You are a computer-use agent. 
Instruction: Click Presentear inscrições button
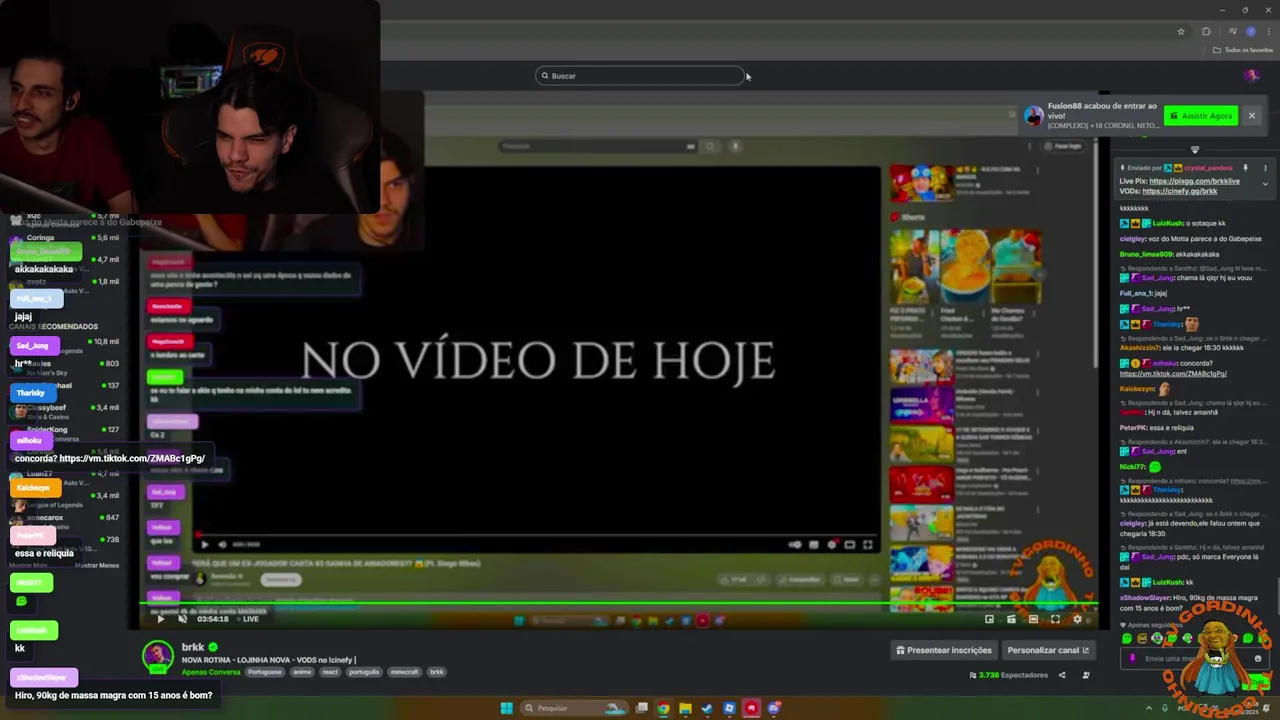tap(943, 650)
